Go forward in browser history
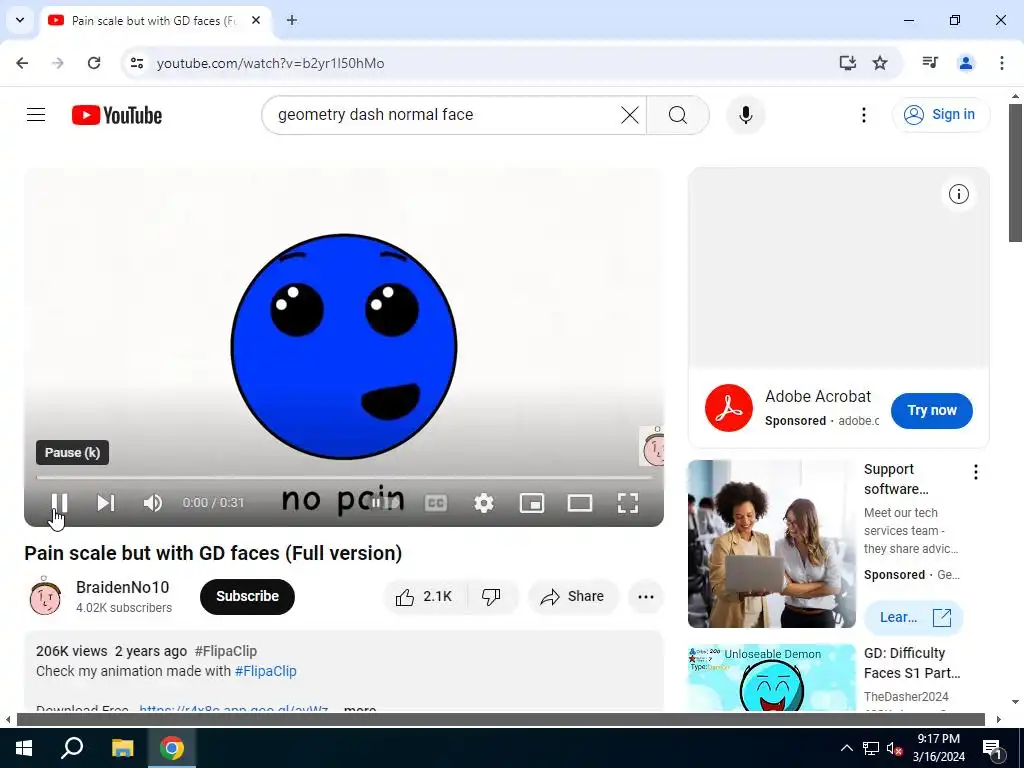Screen dimensions: 1024x768 pyautogui.click(x=58, y=63)
